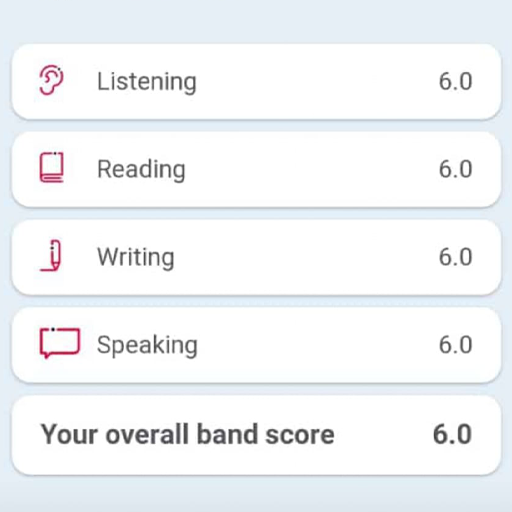The image size is (512, 512).
Task: Click the Speaking 6.0 score value
Action: click(x=455, y=345)
